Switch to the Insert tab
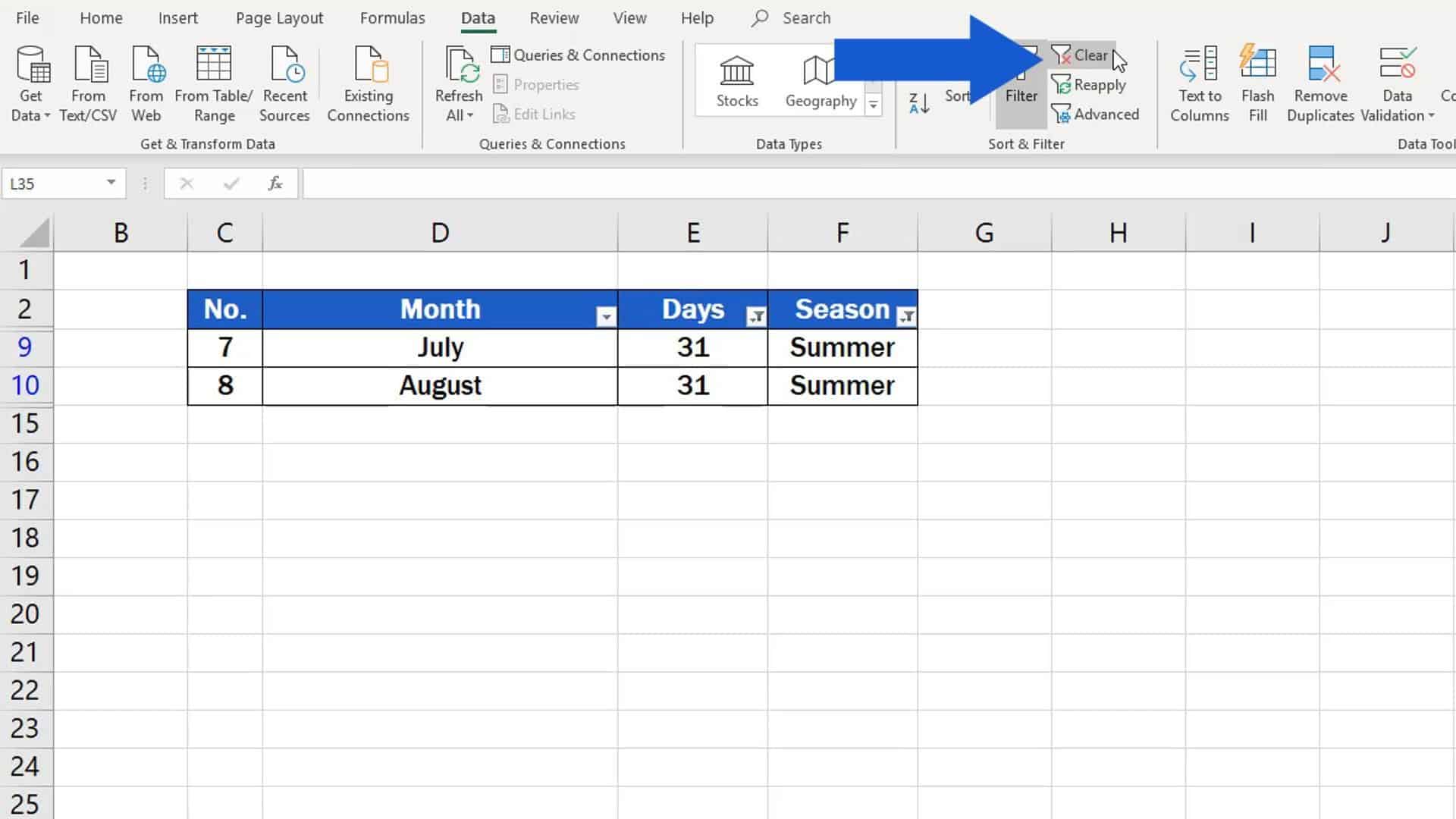 177,18
